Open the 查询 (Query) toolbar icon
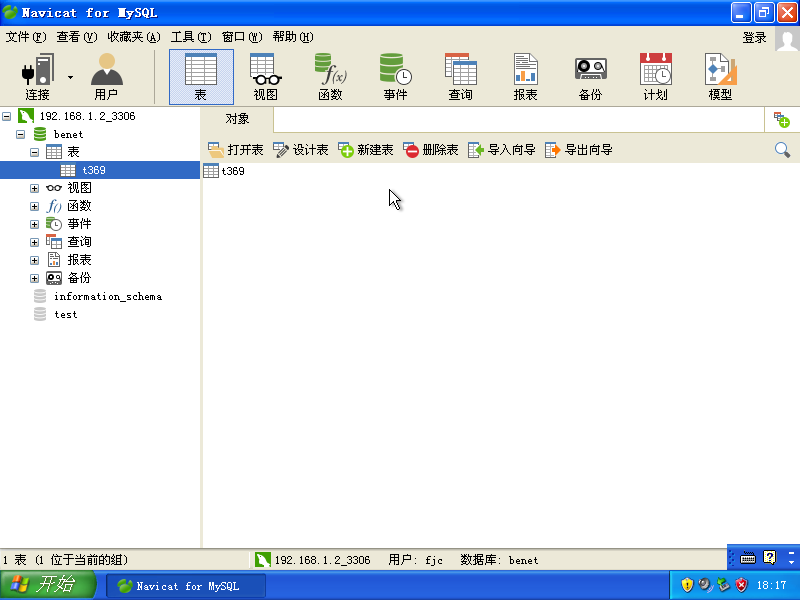This screenshot has width=800, height=600. [460, 77]
